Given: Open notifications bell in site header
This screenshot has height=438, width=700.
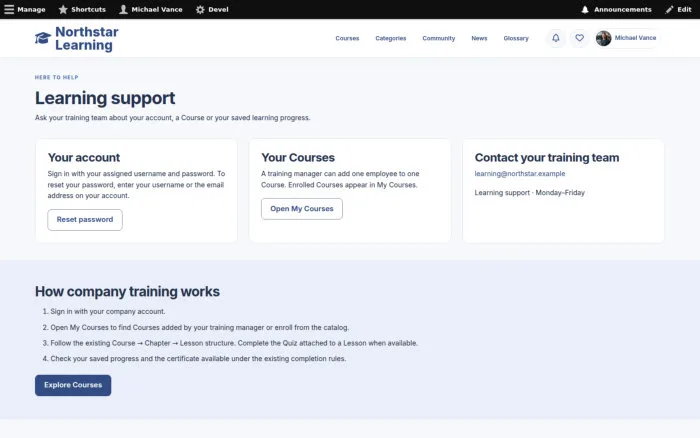Looking at the screenshot, I should click(556, 38).
